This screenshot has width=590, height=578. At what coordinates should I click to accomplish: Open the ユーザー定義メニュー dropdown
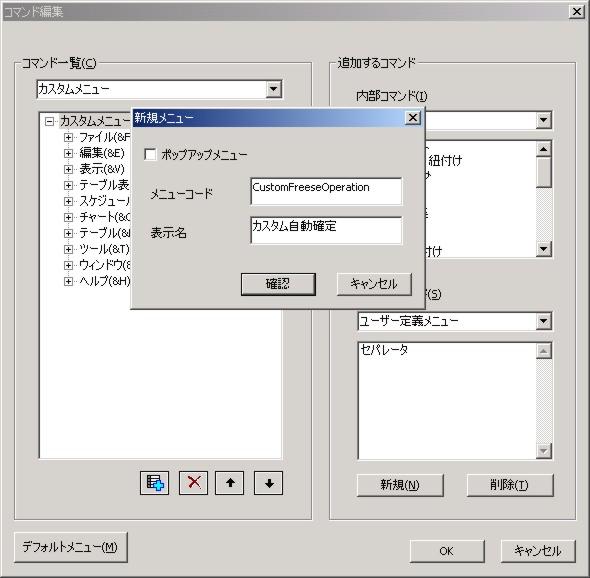543,321
